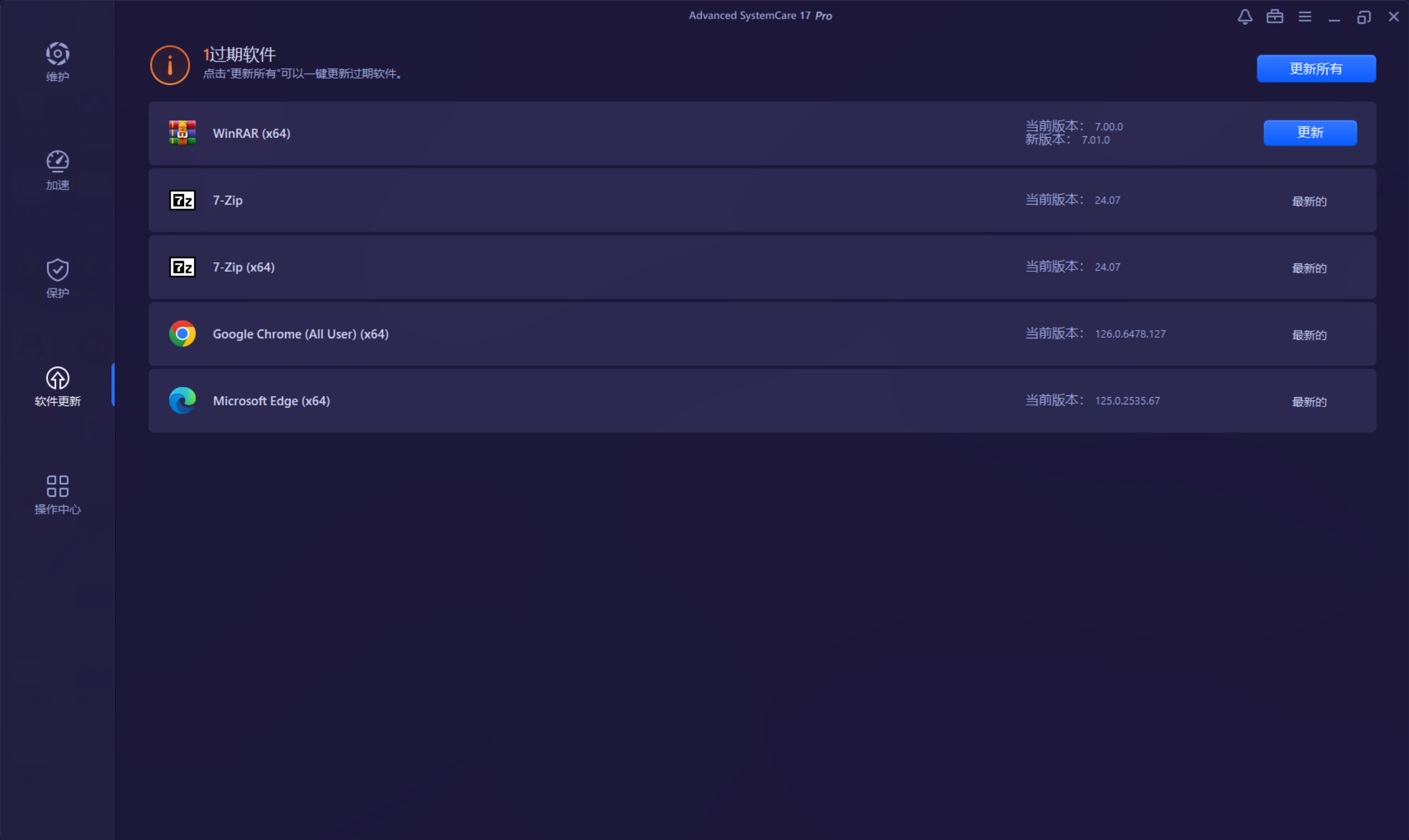Click the WinRAR application icon
Viewport: 1409px width, 840px height.
182,133
